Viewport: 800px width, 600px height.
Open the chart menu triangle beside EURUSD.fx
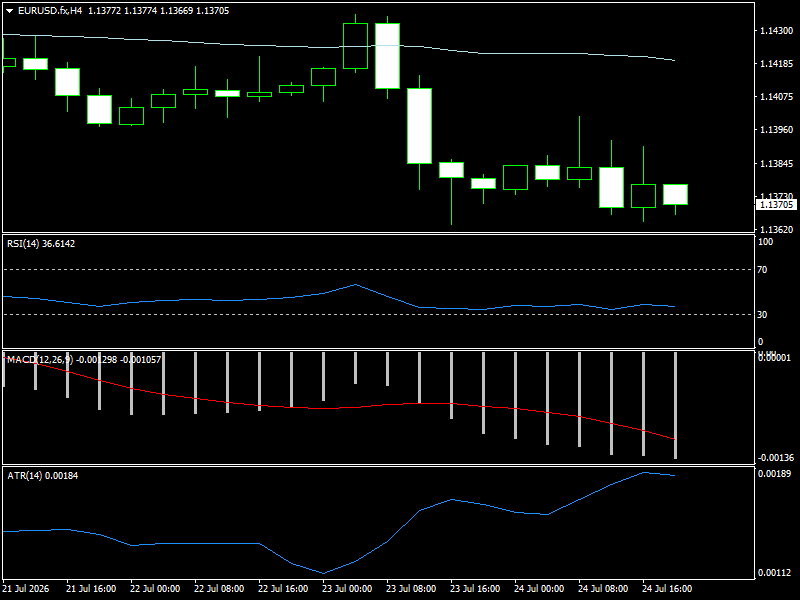(x=9, y=11)
